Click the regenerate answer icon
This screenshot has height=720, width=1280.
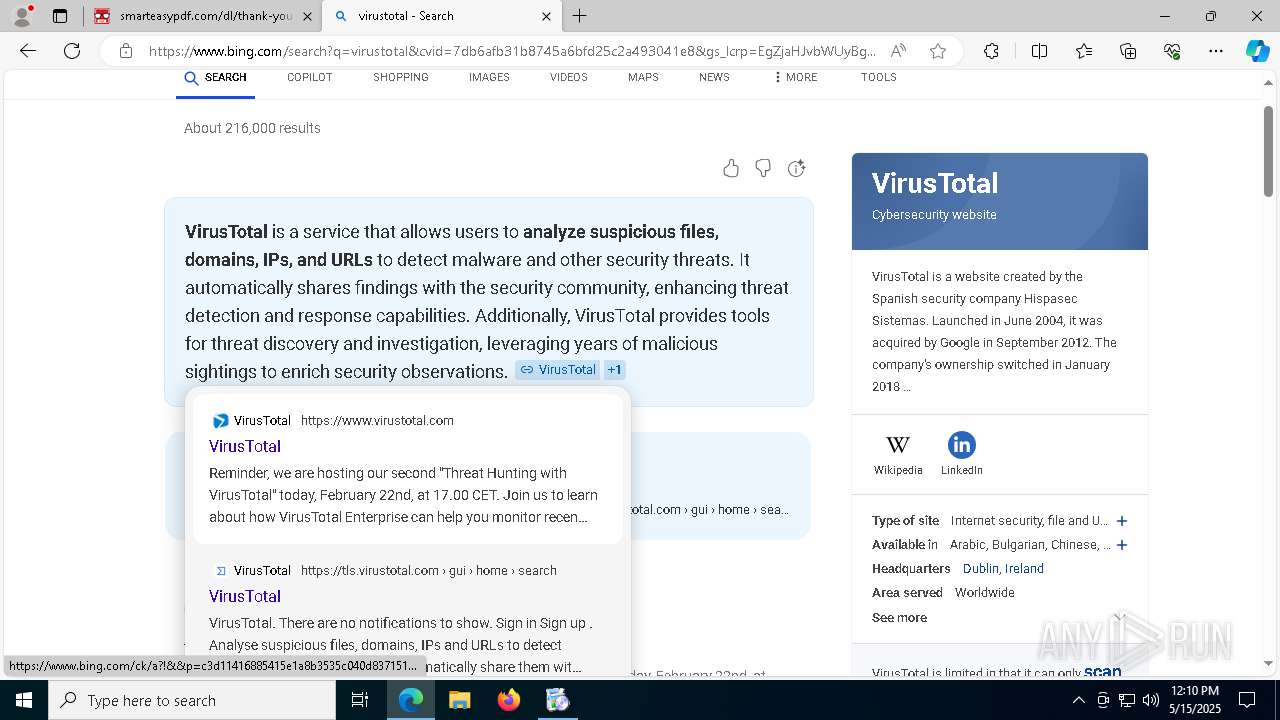[796, 168]
